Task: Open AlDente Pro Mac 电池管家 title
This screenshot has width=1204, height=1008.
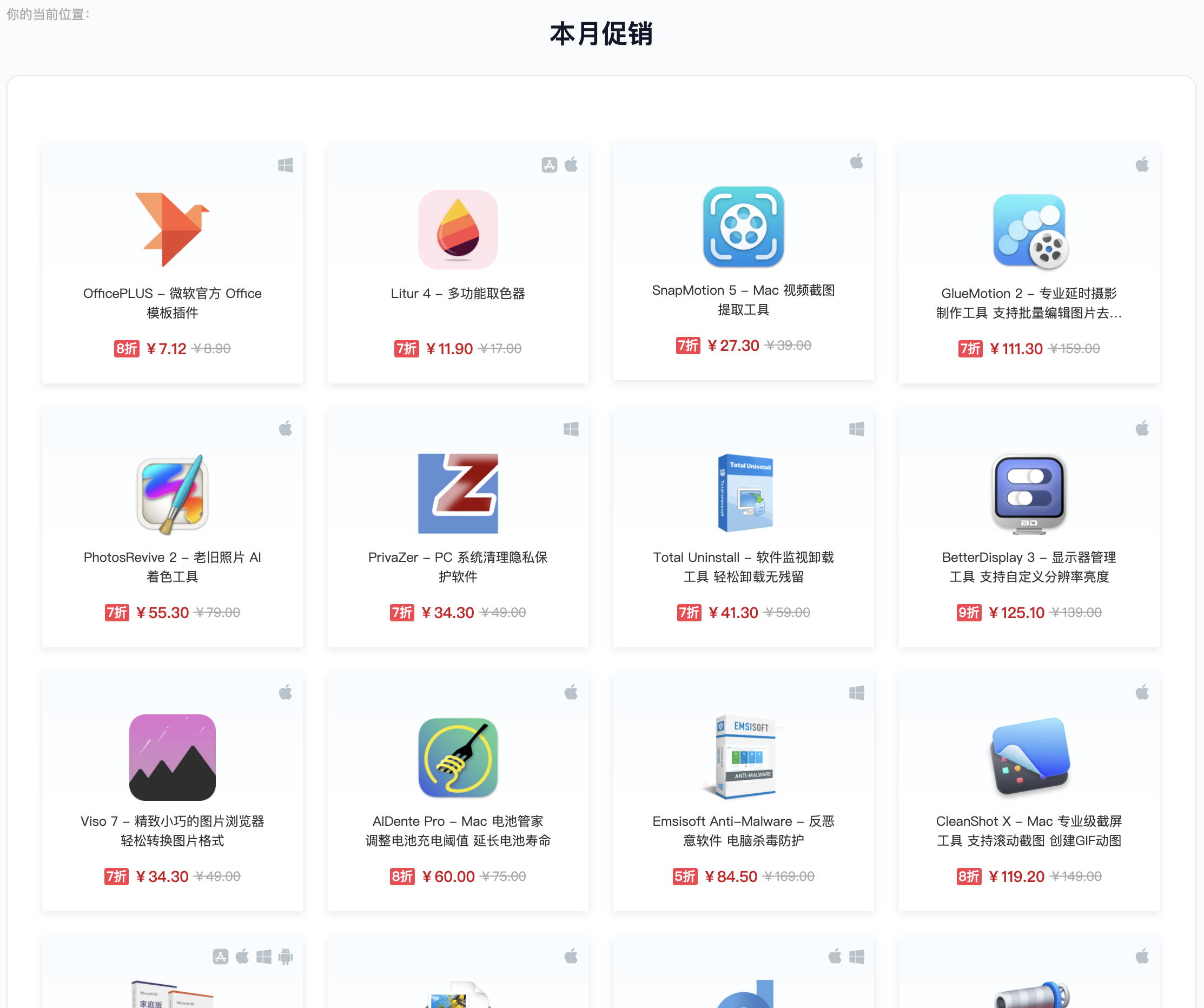Action: (458, 830)
